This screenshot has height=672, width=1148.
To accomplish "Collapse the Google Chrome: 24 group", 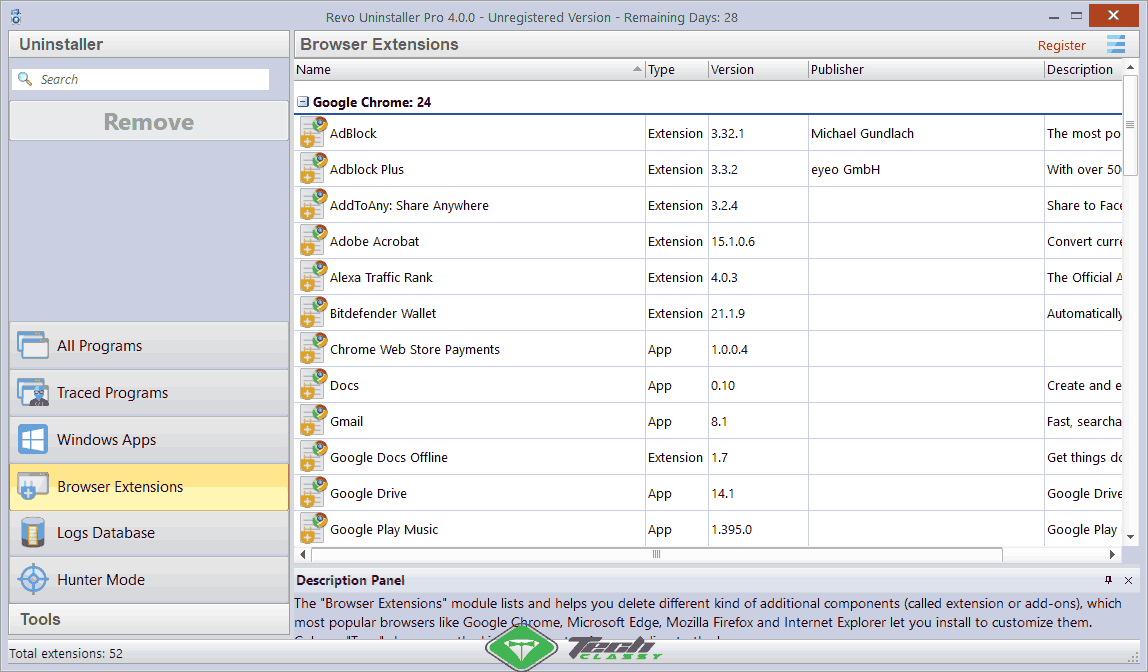I will pyautogui.click(x=302, y=103).
